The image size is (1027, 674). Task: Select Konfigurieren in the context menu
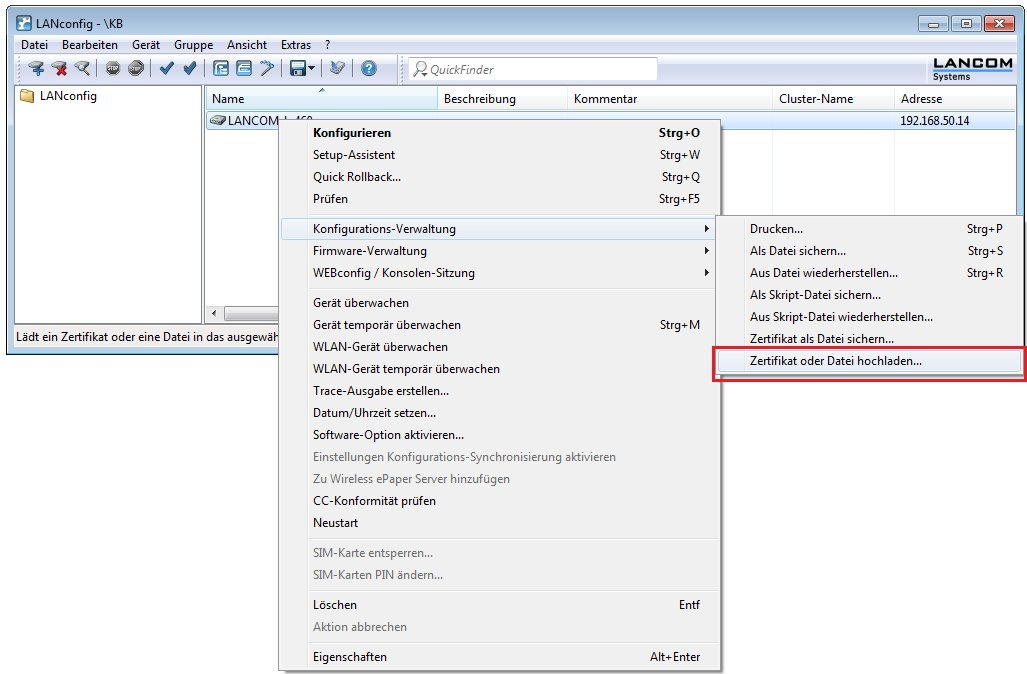point(352,133)
